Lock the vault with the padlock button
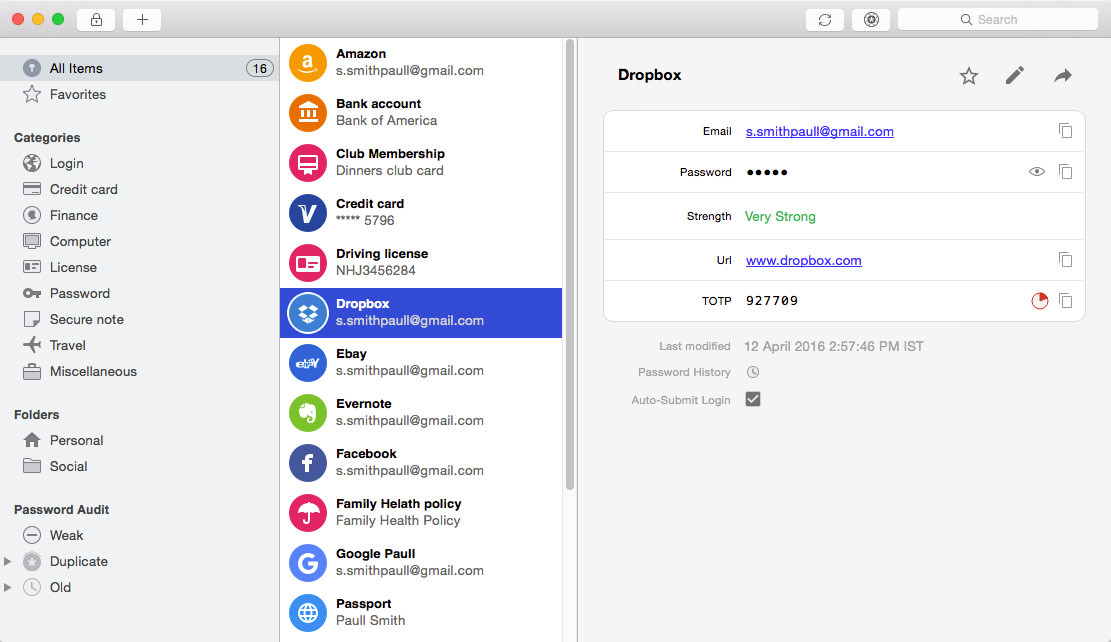The width and height of the screenshot is (1111, 642). pos(96,20)
